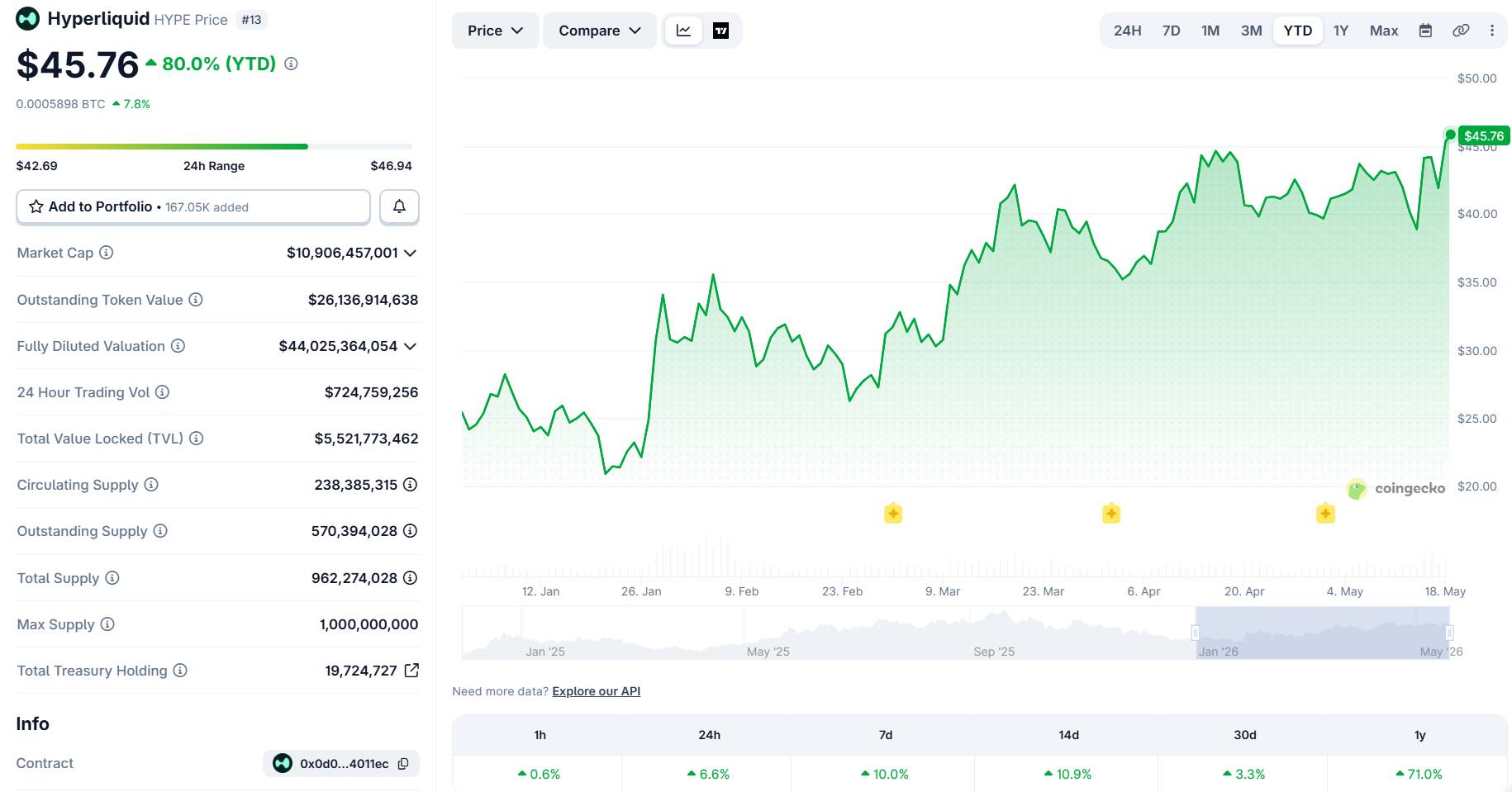Click the #13 rank badge
Screen dimensions: 1512x792
point(251,20)
